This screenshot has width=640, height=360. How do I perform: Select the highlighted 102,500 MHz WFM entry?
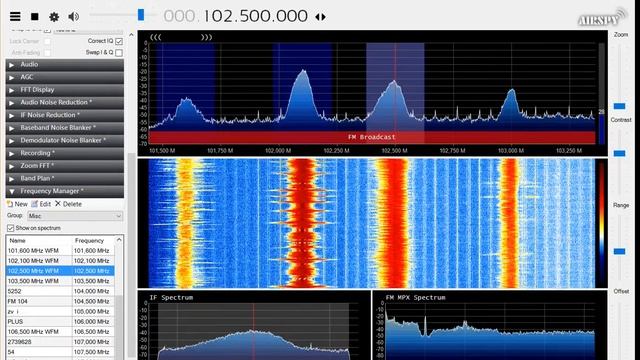coord(60,271)
